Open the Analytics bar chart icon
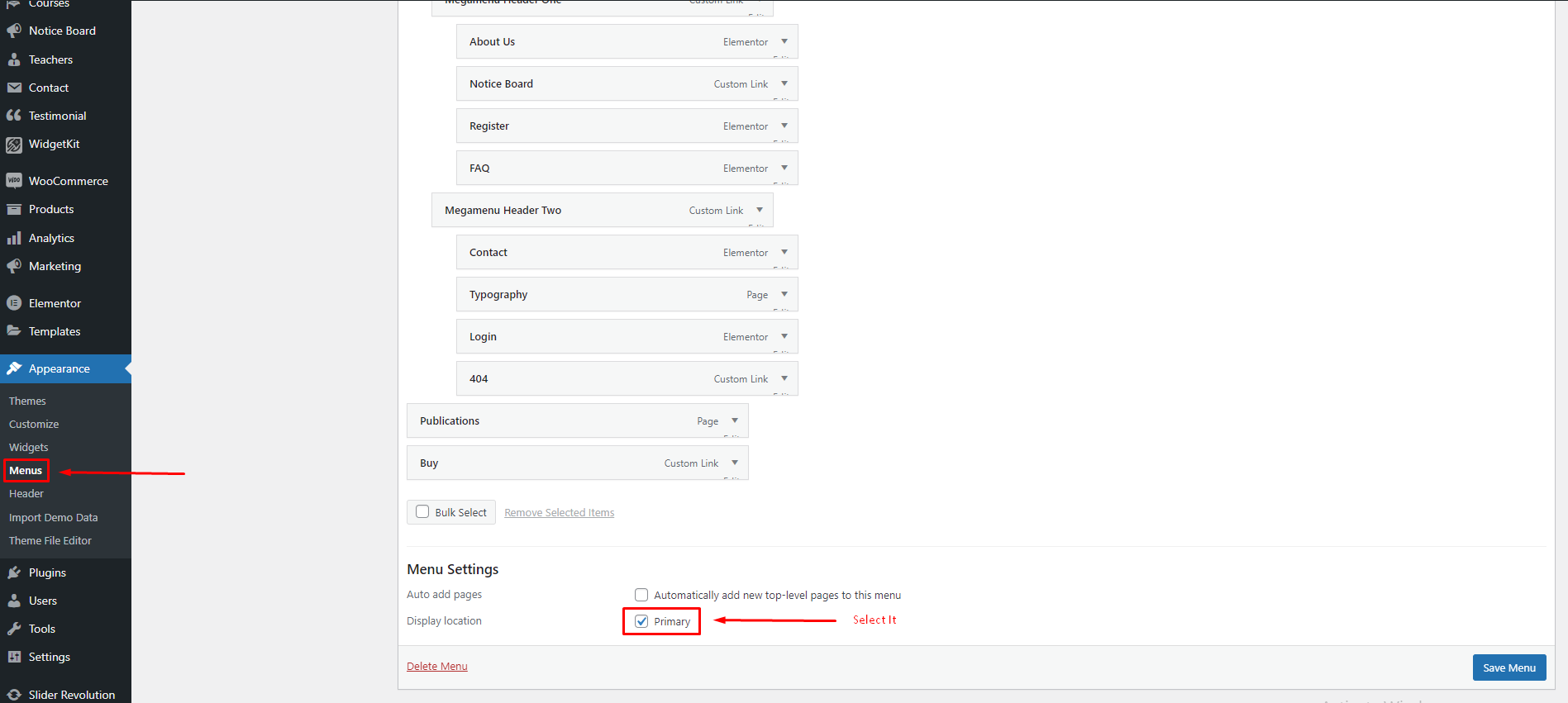 pyautogui.click(x=14, y=238)
